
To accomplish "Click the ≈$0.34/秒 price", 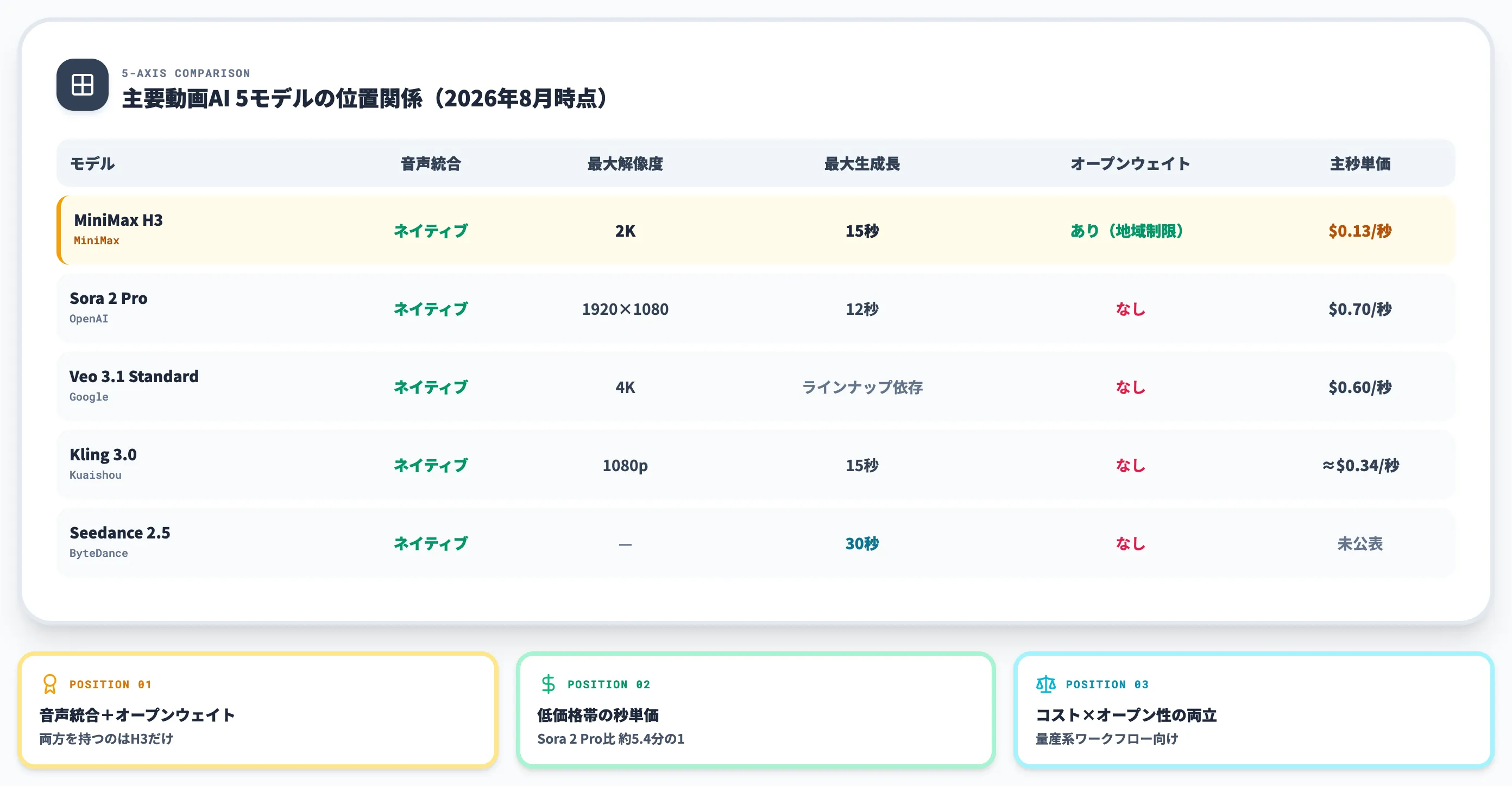I will [1360, 465].
